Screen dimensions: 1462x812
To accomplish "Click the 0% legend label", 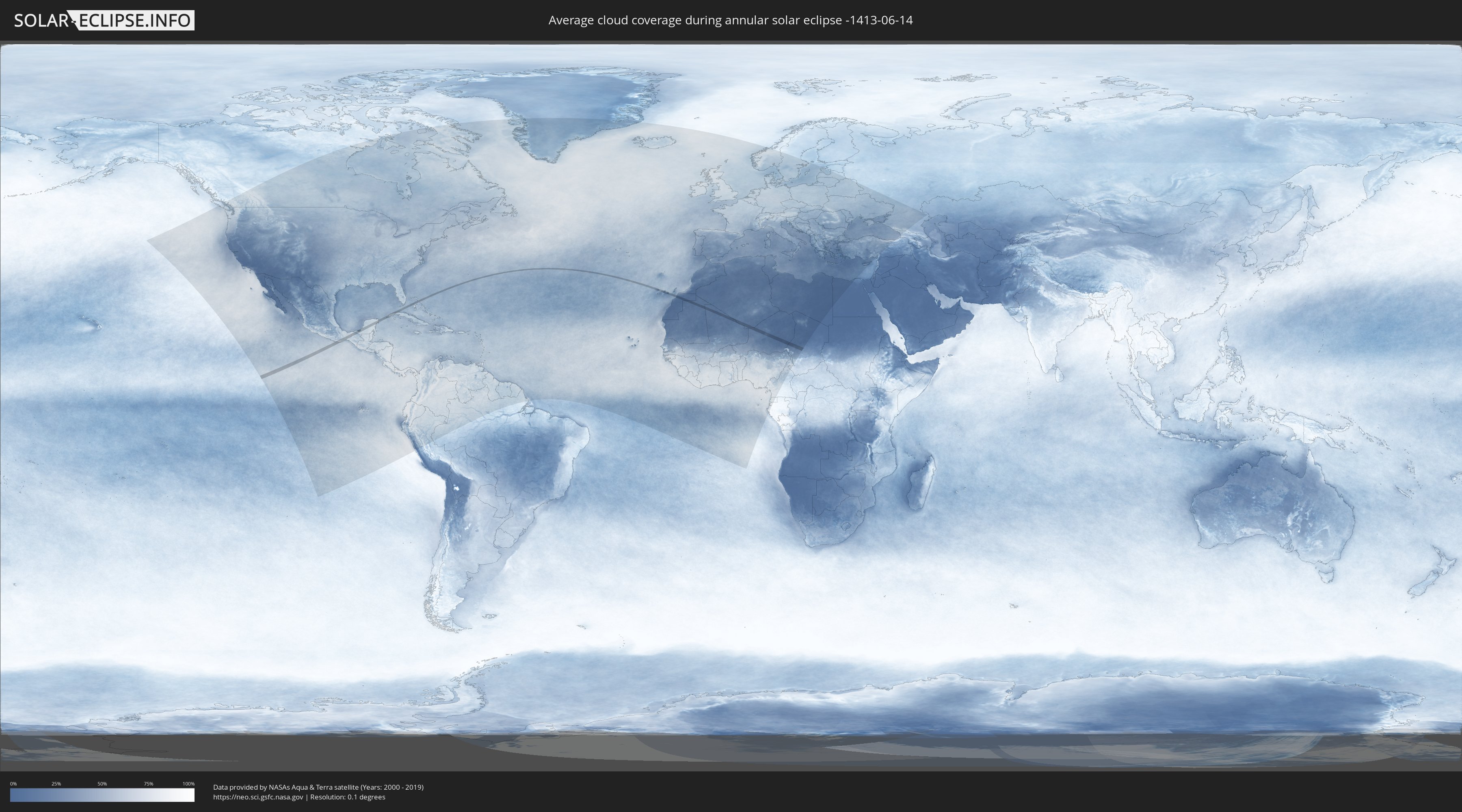I will (x=13, y=784).
